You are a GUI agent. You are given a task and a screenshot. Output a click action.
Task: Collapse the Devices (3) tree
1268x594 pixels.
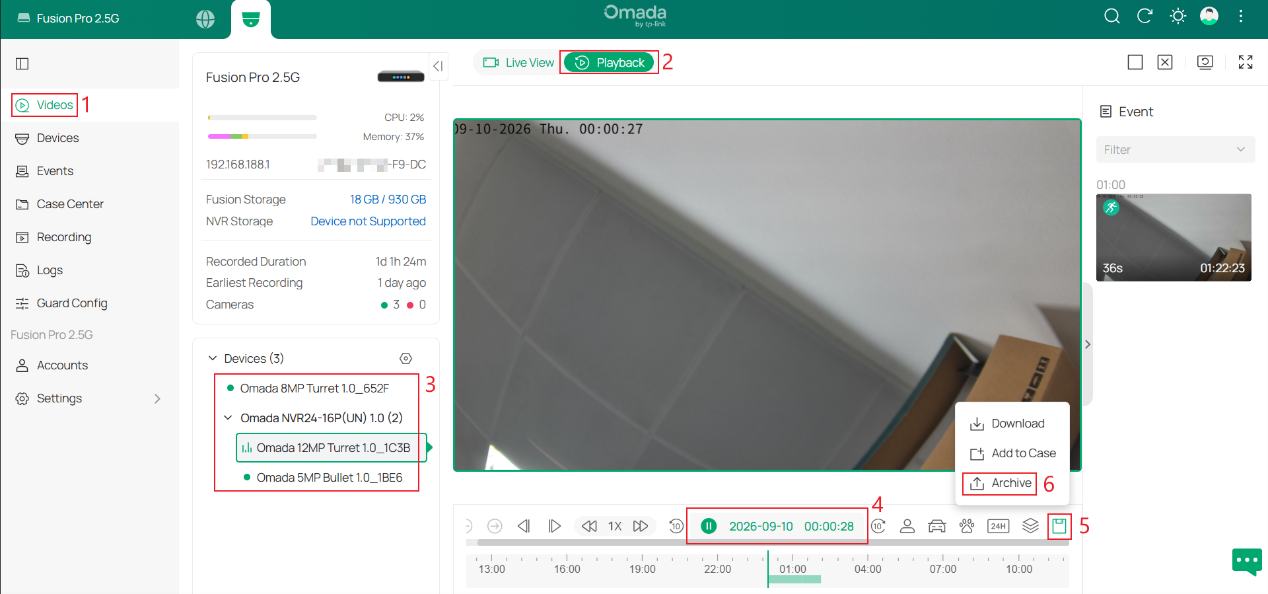tap(212, 358)
